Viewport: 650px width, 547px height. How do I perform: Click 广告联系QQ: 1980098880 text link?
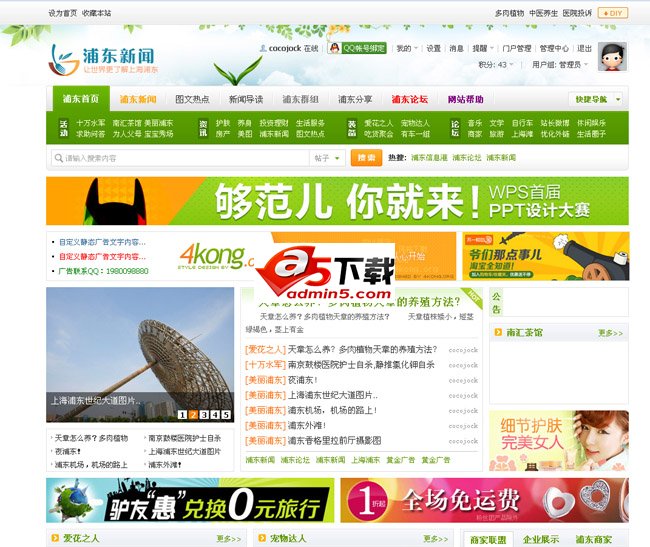tap(103, 271)
